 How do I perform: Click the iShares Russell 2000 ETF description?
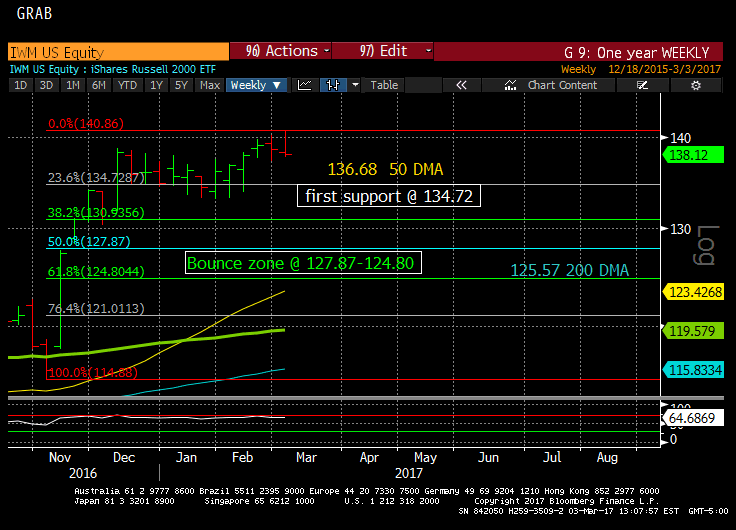[153, 69]
